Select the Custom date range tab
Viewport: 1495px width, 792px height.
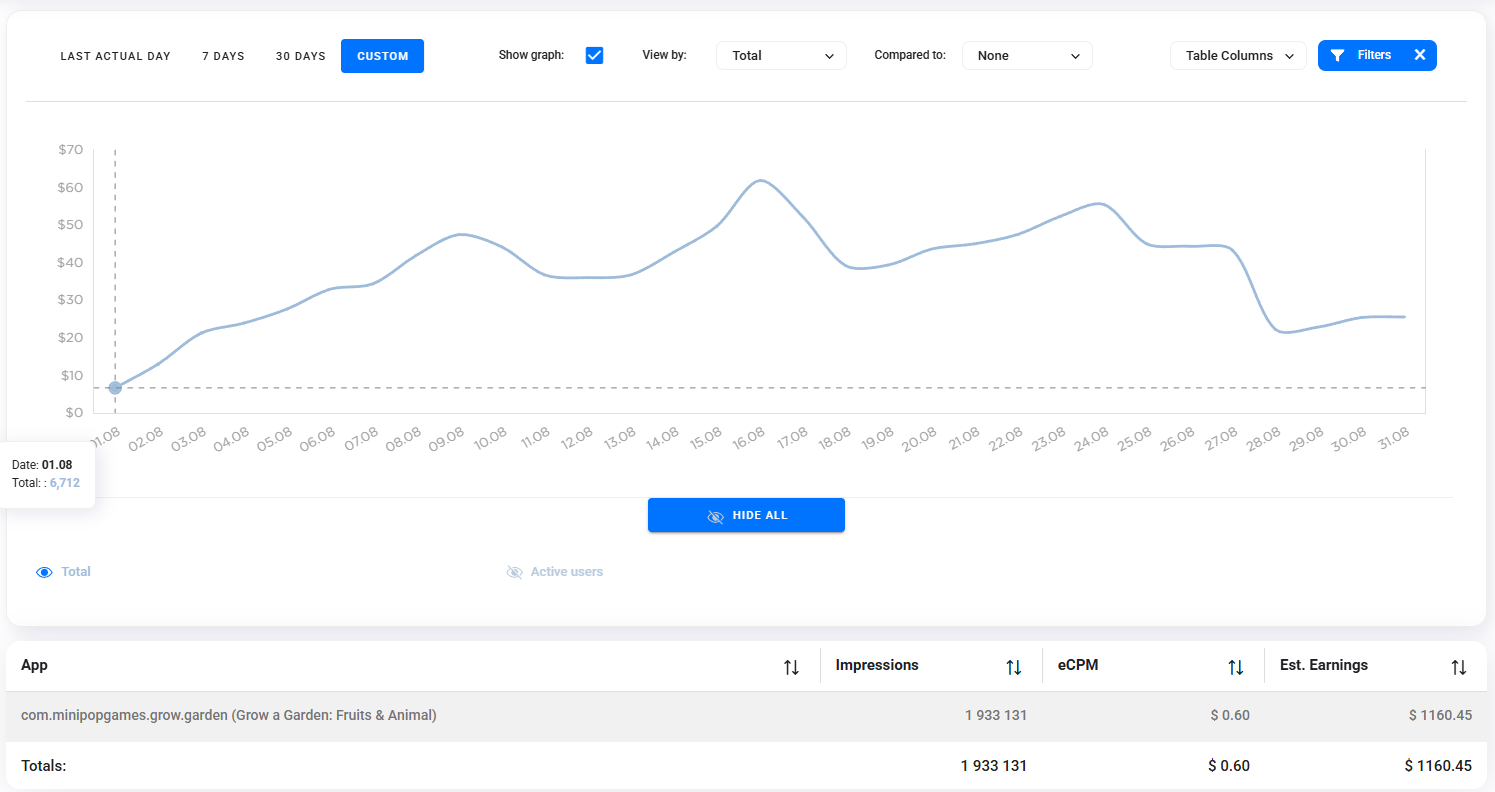(382, 56)
